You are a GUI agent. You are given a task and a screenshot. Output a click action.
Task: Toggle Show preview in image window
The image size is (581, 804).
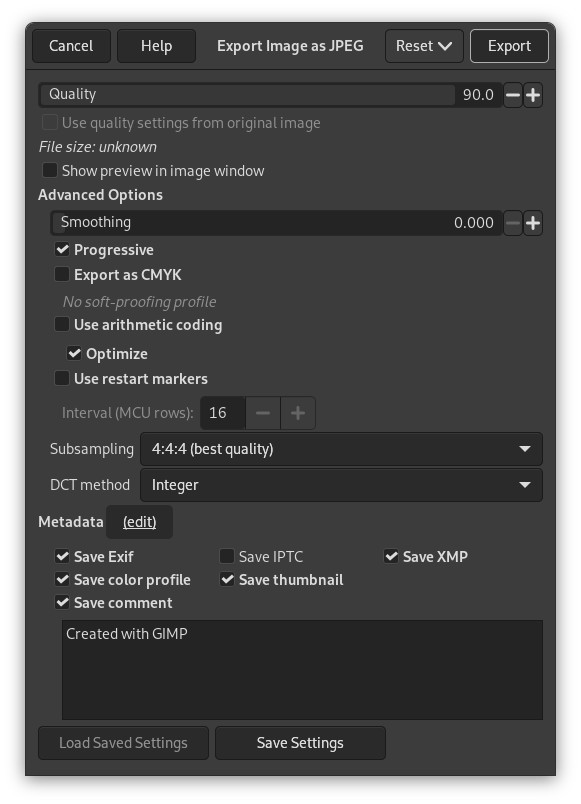coord(49,170)
